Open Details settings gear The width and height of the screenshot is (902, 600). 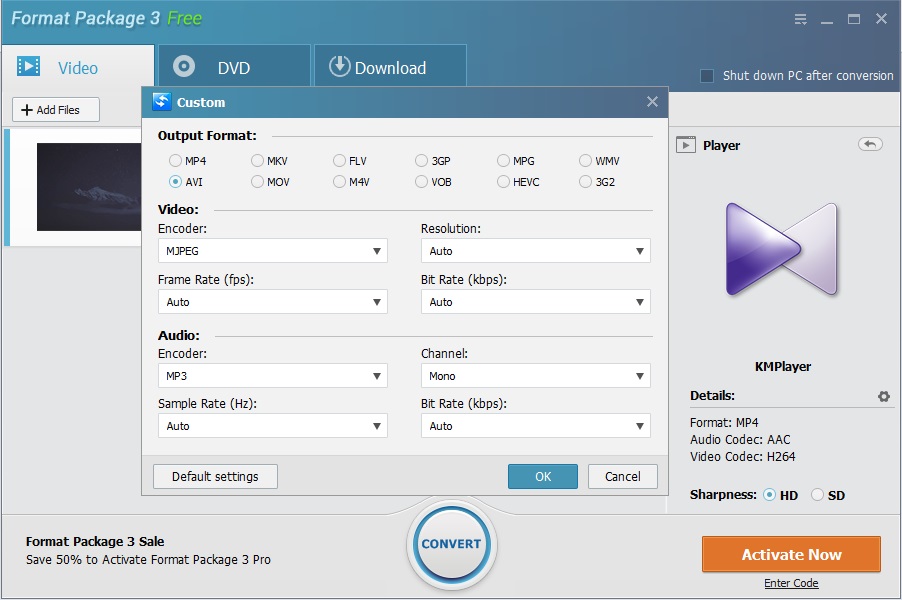884,396
